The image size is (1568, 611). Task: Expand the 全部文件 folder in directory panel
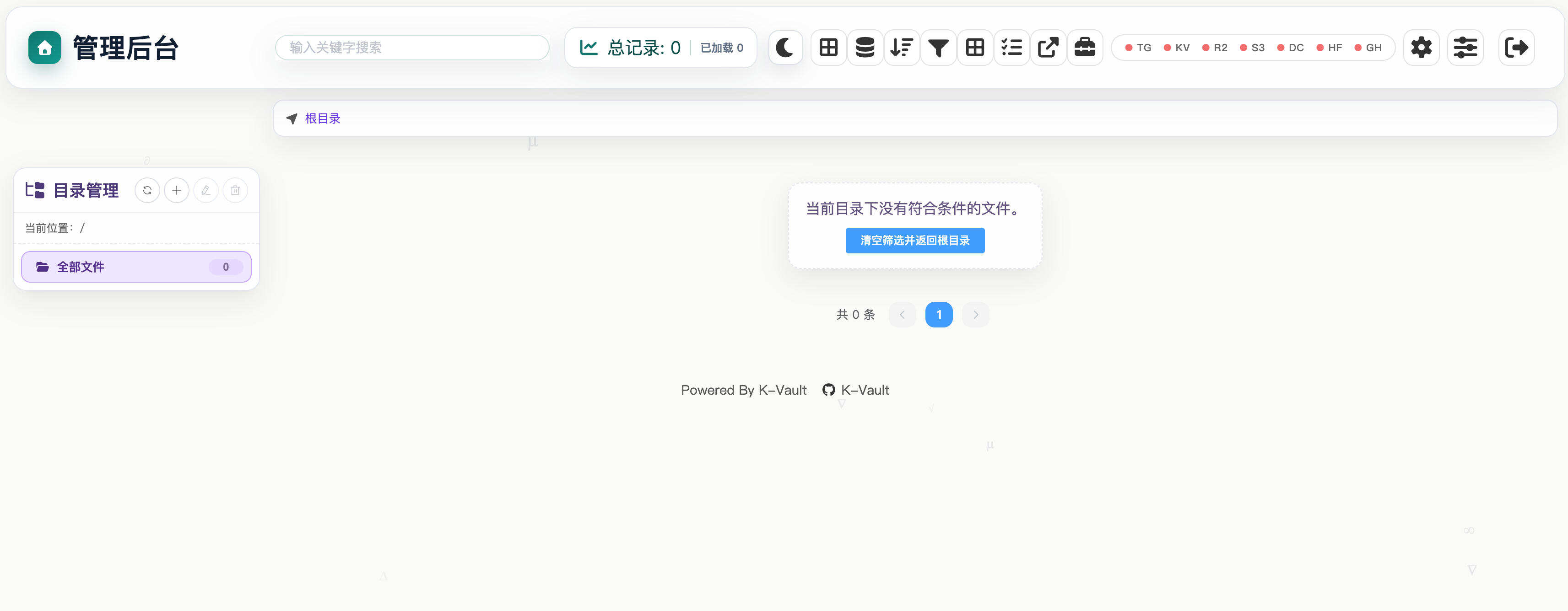81,266
